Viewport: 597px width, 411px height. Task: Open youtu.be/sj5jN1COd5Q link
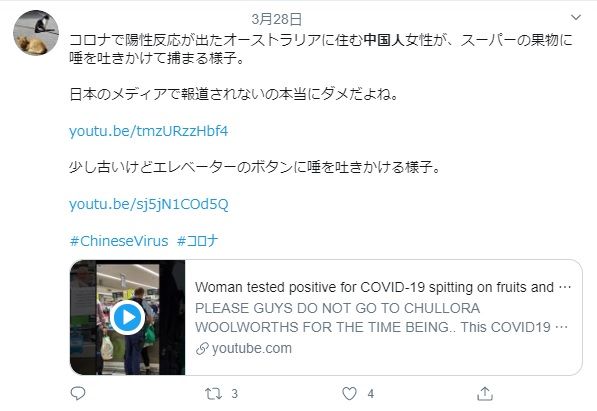148,205
